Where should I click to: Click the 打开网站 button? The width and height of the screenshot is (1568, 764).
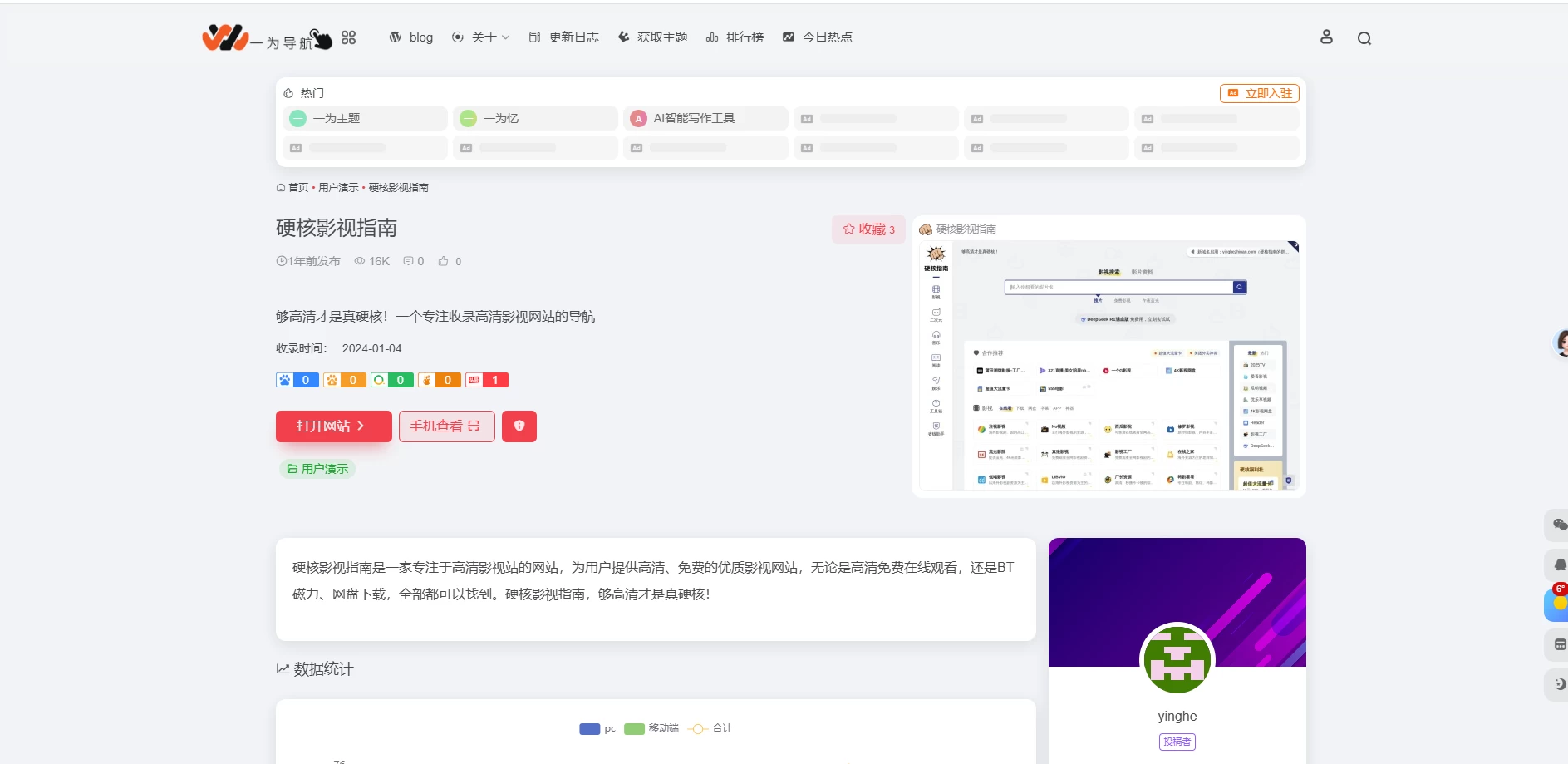(333, 426)
